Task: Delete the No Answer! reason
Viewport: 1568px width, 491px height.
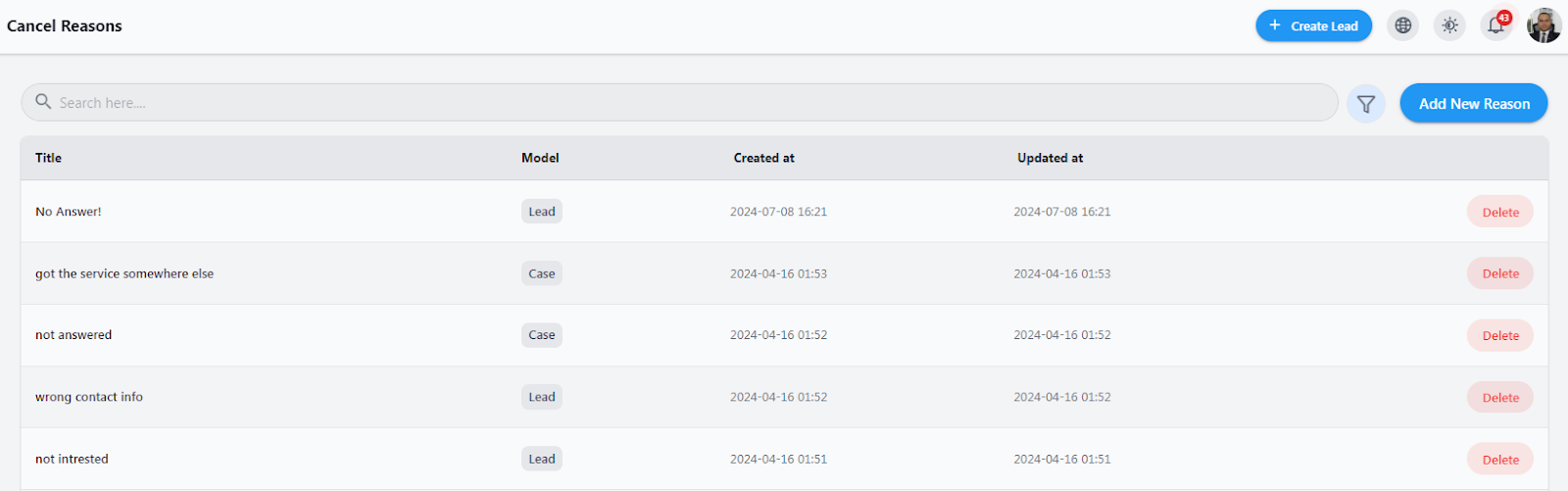Action: coord(1500,212)
